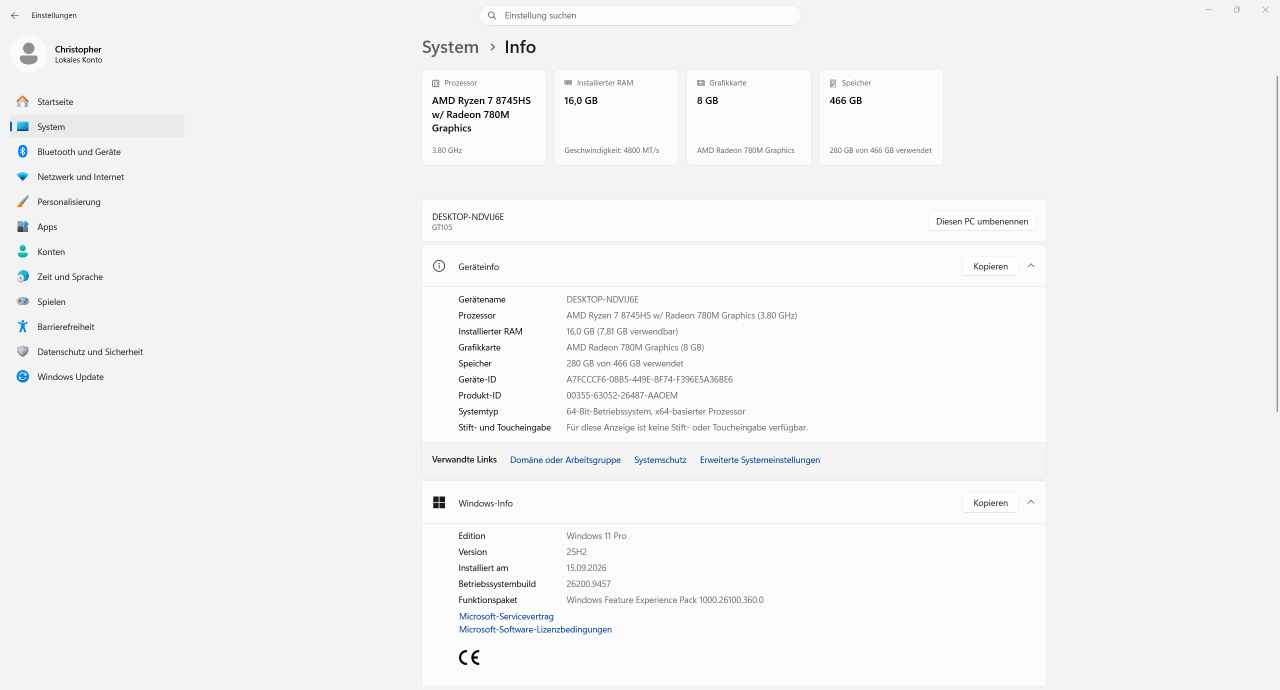Viewport: 1280px width, 690px height.
Task: Click the Bluetooth icon in sidebar
Action: 23,152
